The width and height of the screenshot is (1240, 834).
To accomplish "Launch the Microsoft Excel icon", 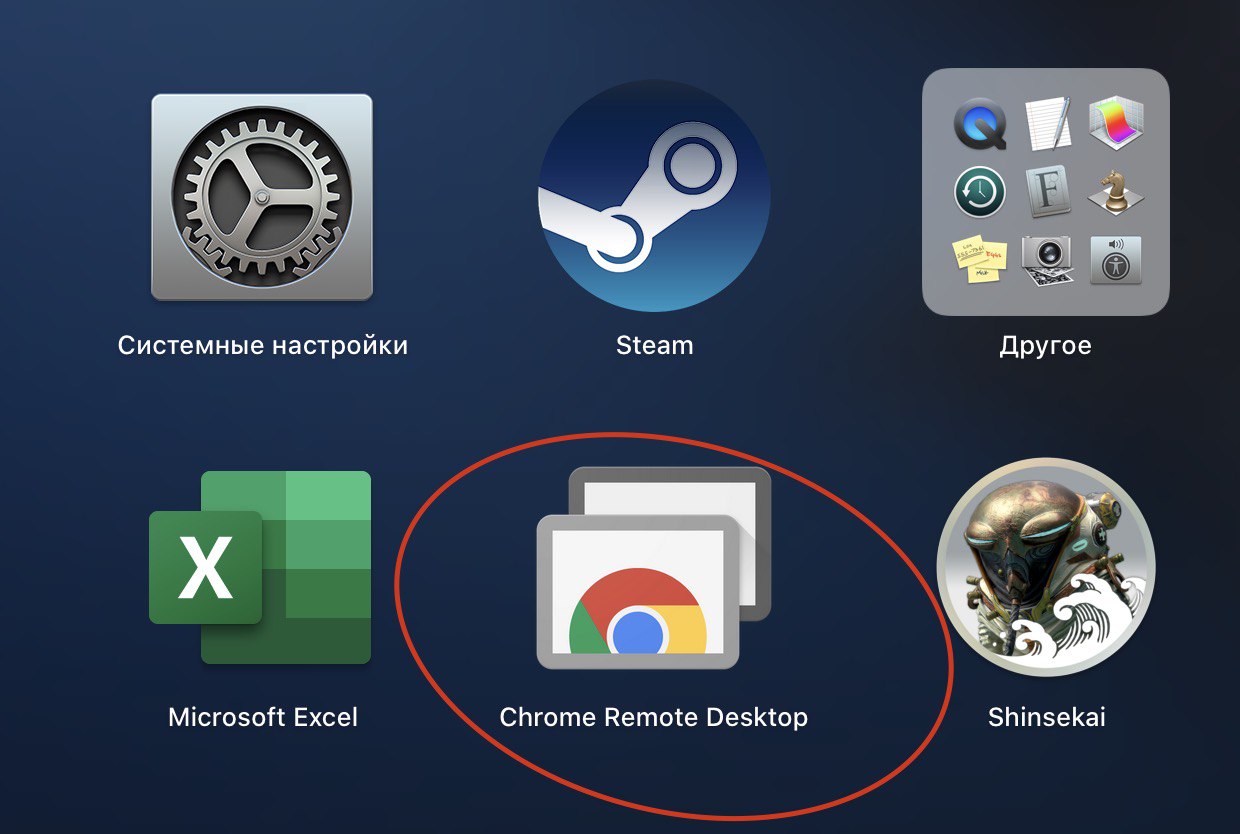I will coord(261,567).
